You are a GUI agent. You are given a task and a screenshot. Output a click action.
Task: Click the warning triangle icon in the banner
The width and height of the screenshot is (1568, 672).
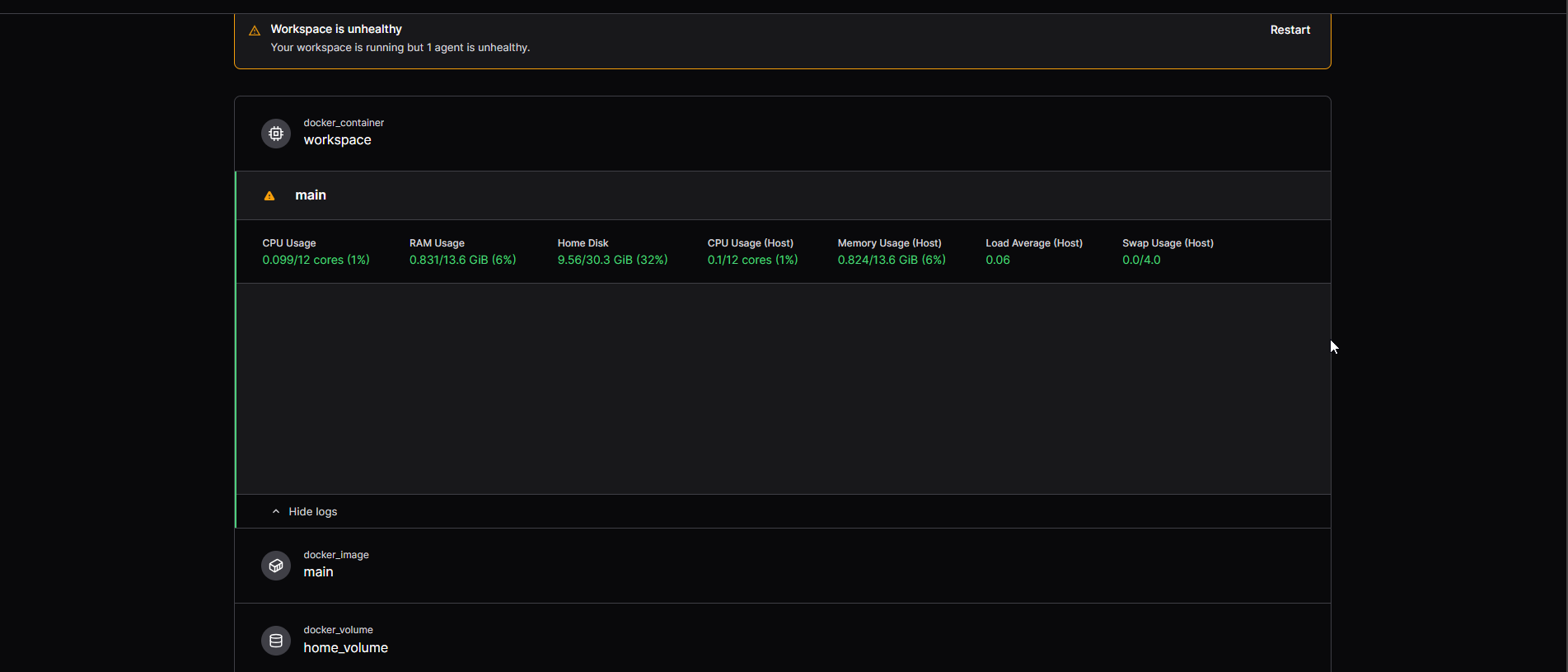pyautogui.click(x=255, y=31)
